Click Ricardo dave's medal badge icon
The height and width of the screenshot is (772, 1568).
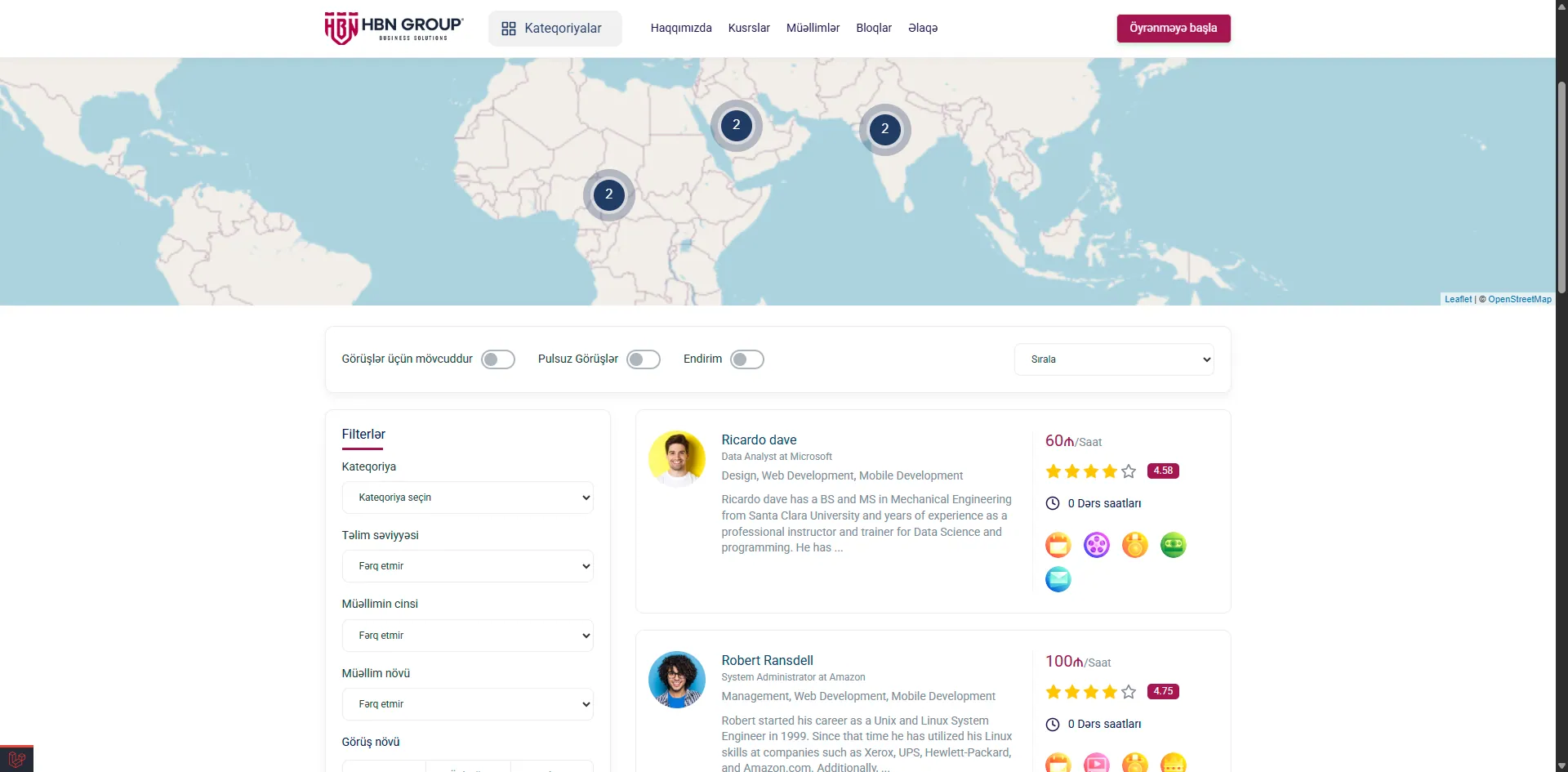(x=1134, y=545)
